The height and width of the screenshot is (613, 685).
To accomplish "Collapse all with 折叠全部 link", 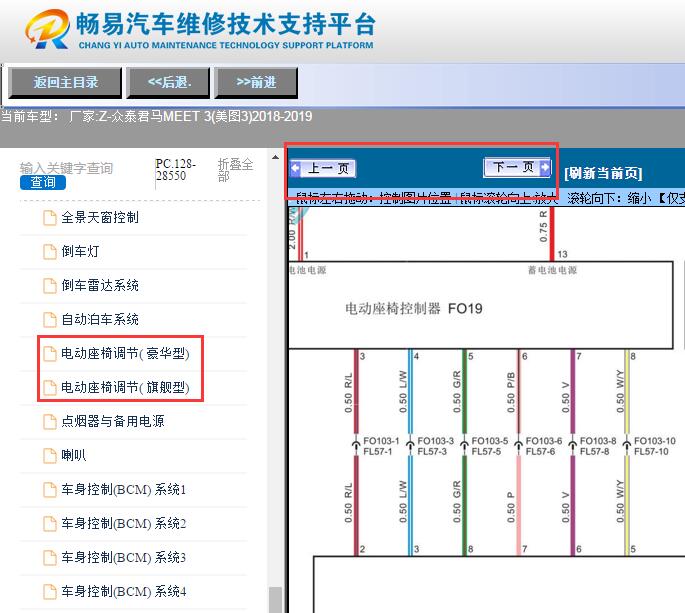I will click(235, 170).
